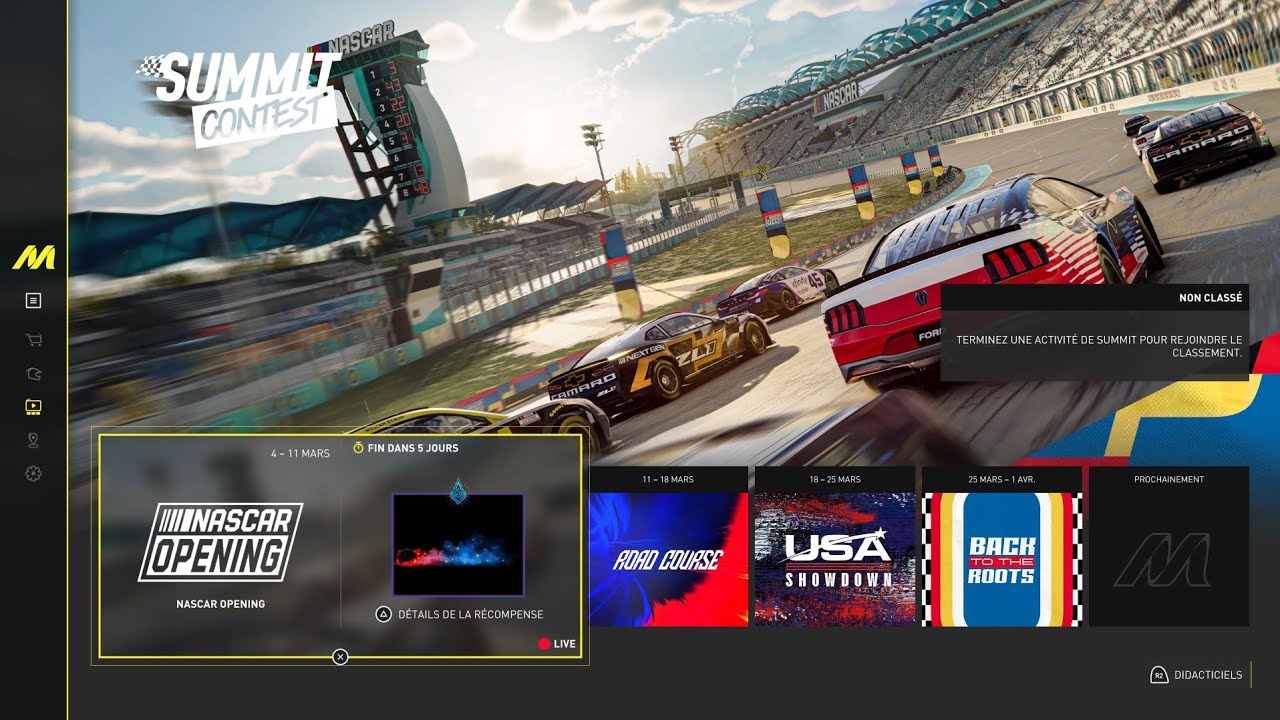The width and height of the screenshot is (1280, 720).
Task: Click the Terminez une activité de Summit message
Action: pyautogui.click(x=1099, y=346)
